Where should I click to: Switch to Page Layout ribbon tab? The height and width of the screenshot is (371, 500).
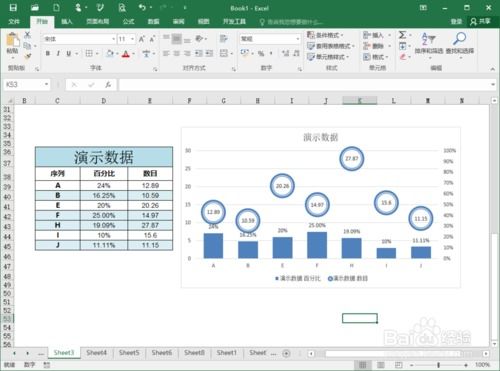(98, 22)
